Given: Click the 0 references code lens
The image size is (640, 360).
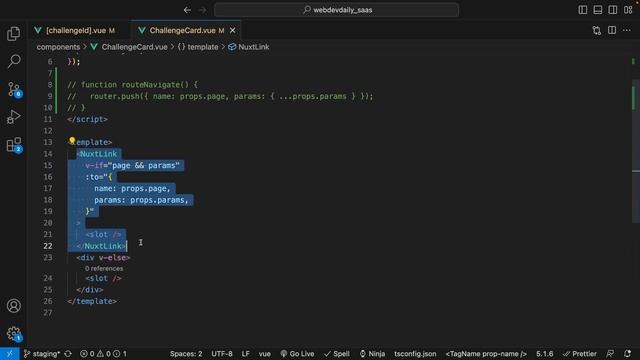Looking at the screenshot, I should pyautogui.click(x=104, y=269).
